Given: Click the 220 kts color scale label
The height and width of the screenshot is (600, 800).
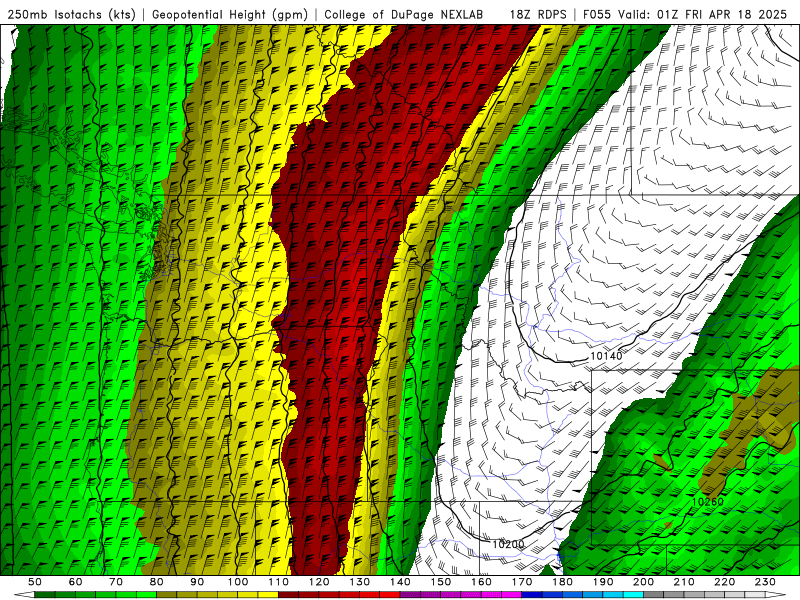Looking at the screenshot, I should pos(725,582).
